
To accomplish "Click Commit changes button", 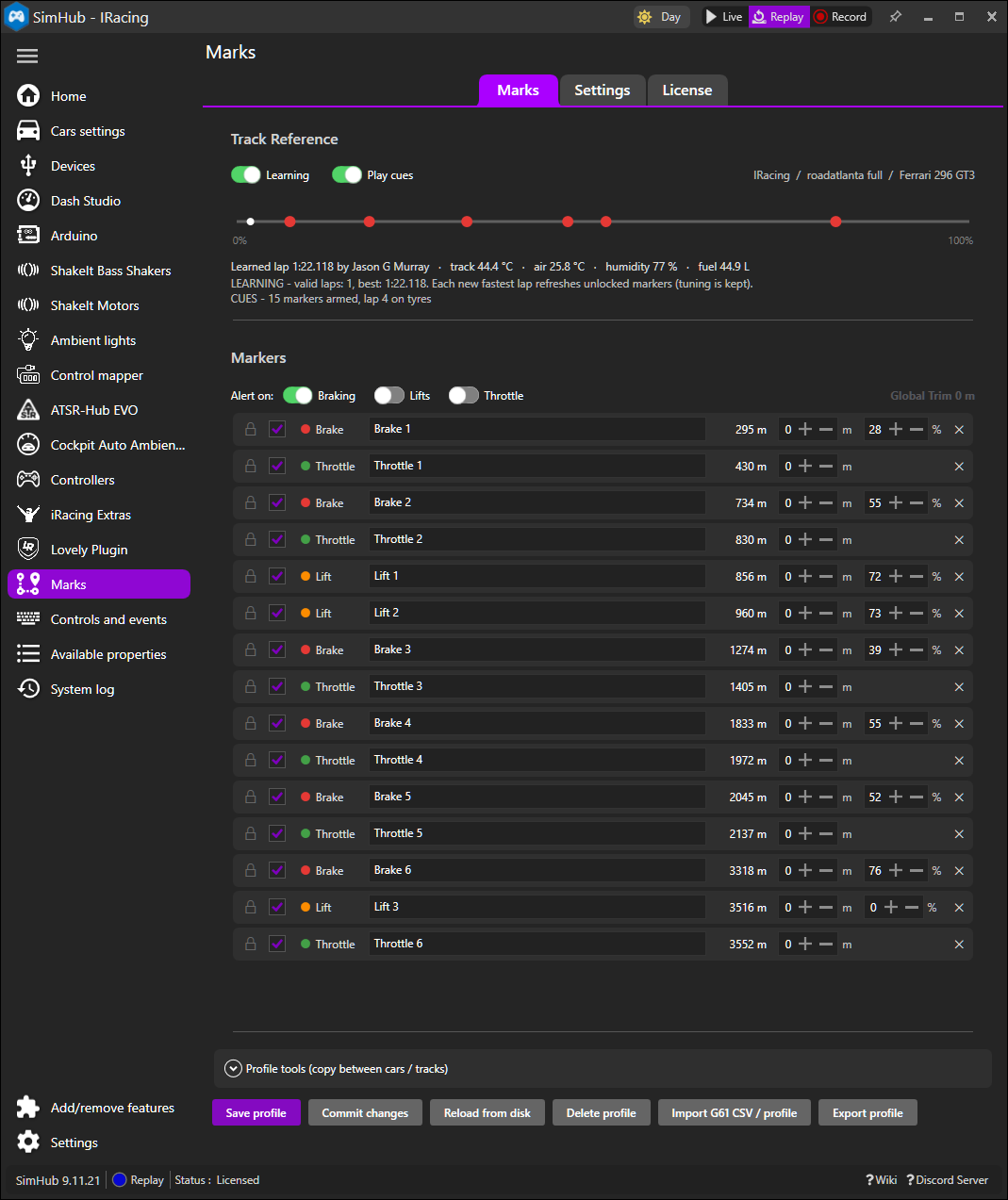I will pyautogui.click(x=365, y=1112).
